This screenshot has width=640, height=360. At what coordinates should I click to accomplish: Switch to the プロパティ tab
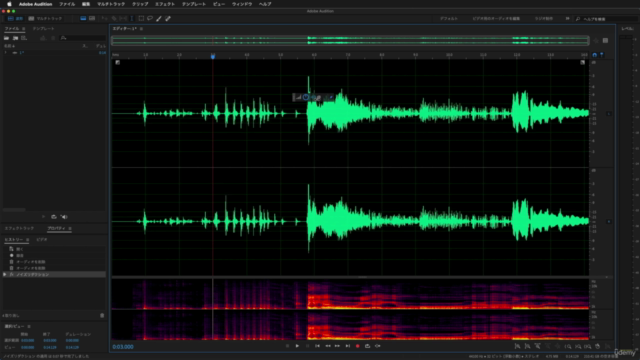click(x=56, y=228)
